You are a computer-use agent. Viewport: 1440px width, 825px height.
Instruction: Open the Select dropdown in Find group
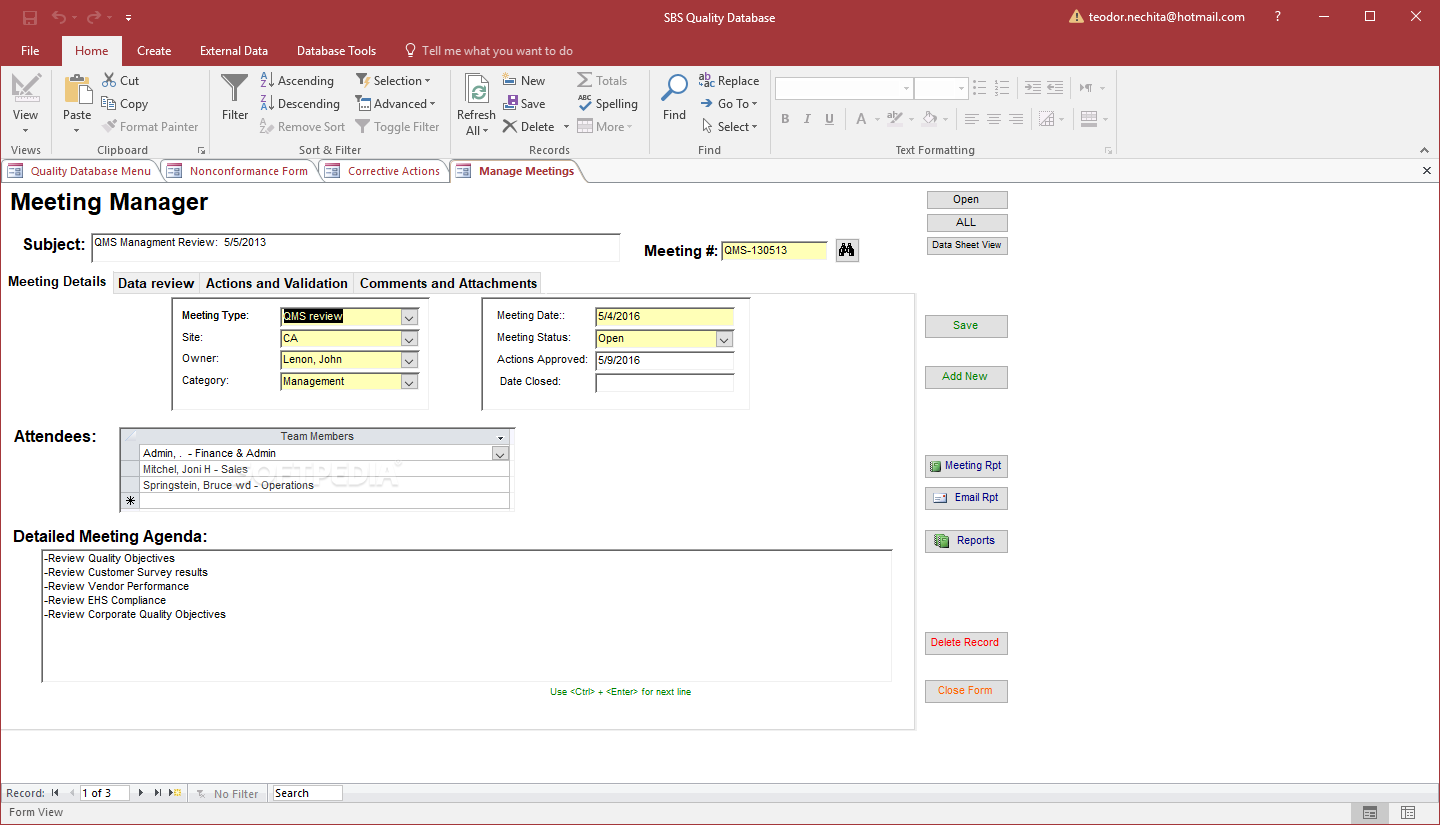[728, 127]
